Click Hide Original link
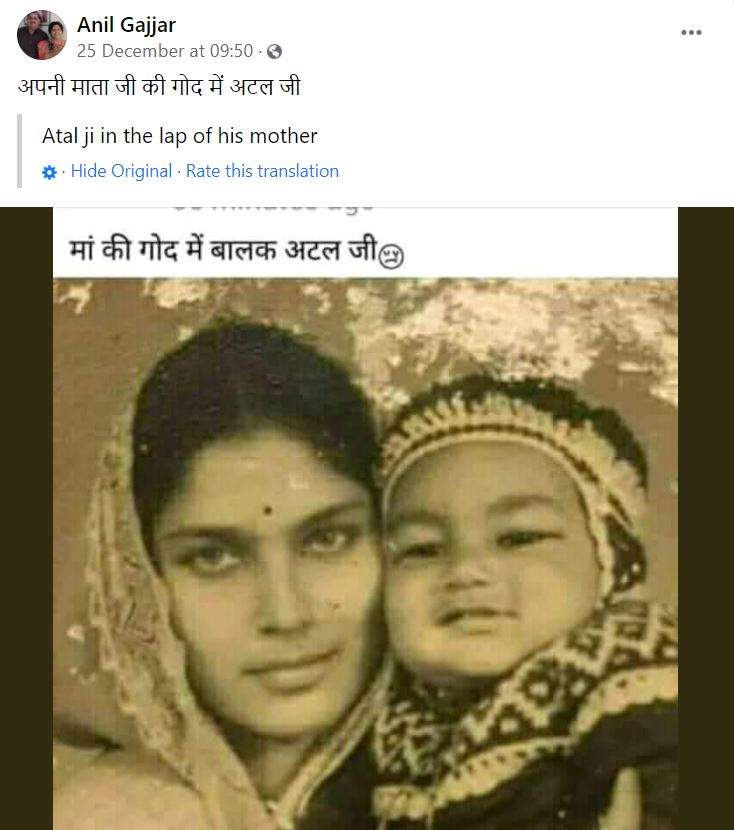734x830 pixels. point(121,171)
